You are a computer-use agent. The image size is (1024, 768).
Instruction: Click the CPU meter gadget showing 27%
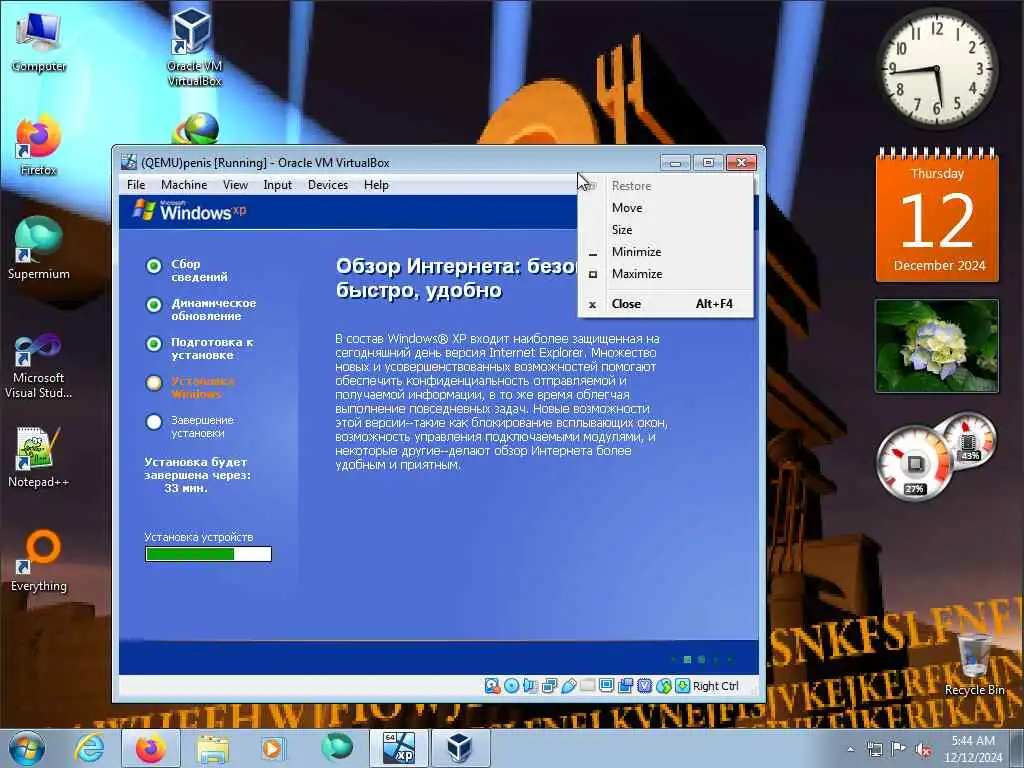click(x=914, y=462)
